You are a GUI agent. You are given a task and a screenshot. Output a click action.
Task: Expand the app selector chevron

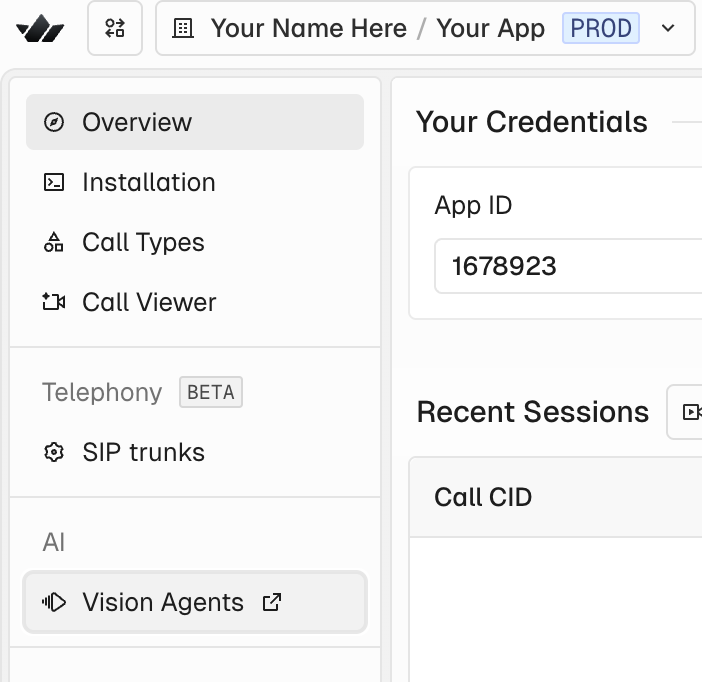(x=668, y=28)
